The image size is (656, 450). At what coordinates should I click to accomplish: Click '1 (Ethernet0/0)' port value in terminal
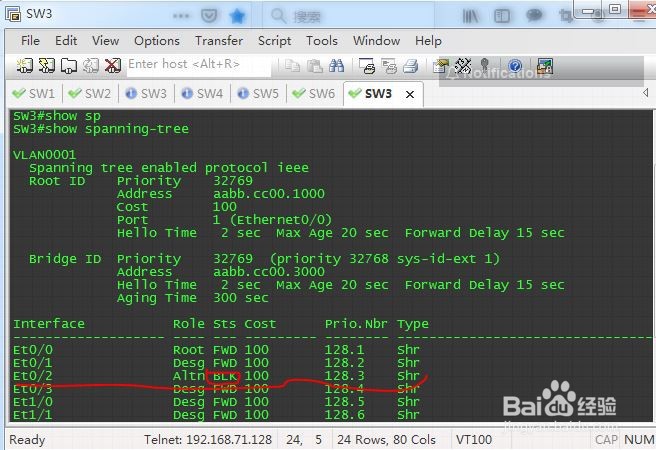(272, 220)
